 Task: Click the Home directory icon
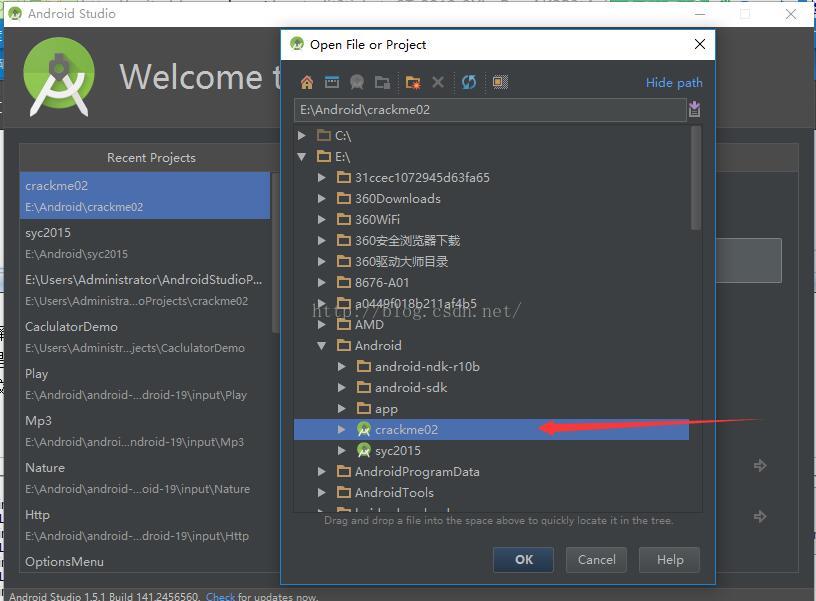click(307, 83)
